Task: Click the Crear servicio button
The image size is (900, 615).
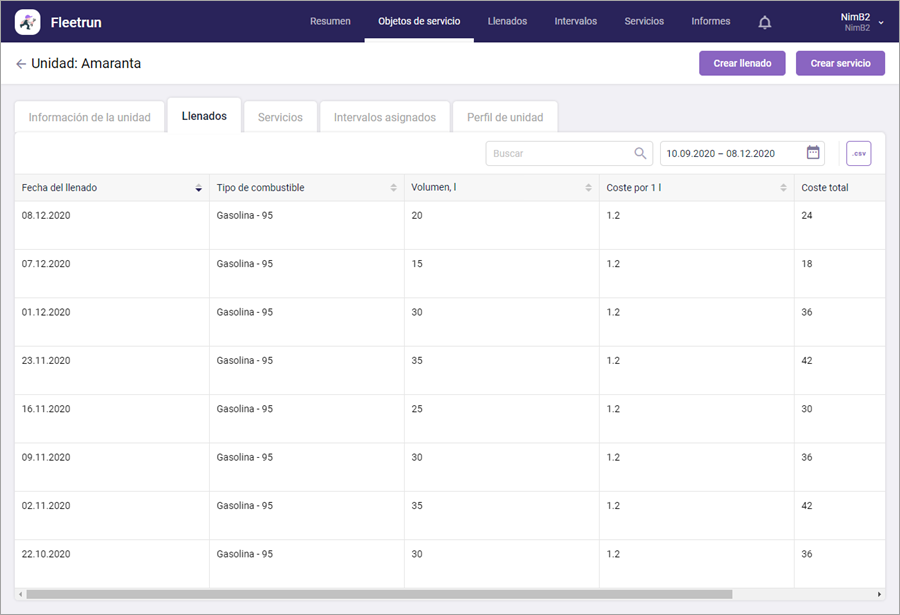Action: (x=840, y=63)
